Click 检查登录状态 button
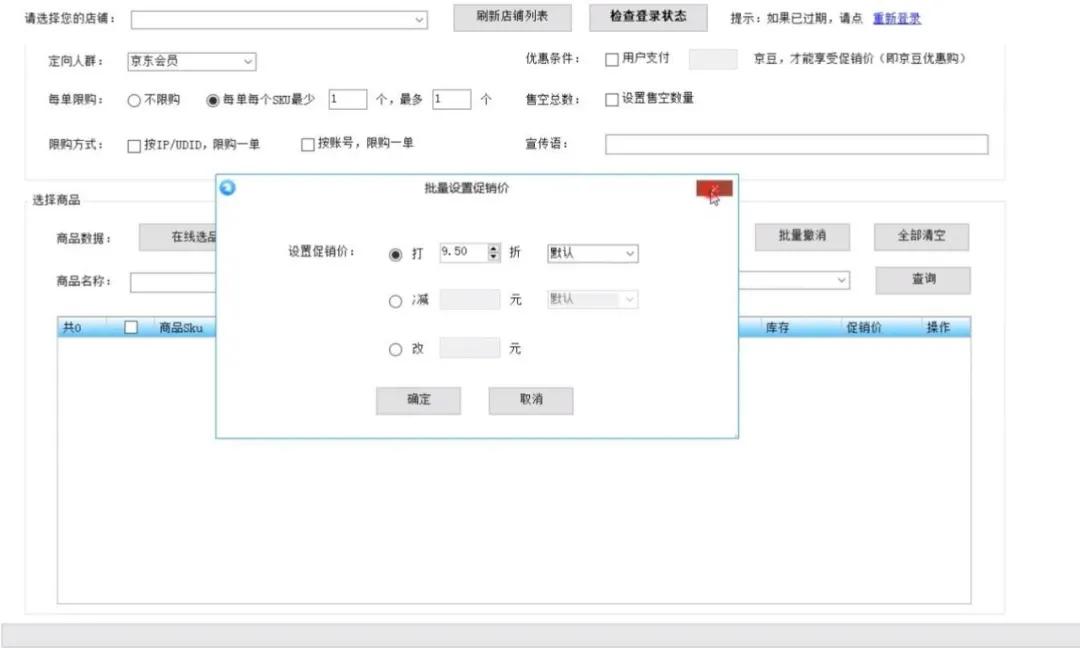This screenshot has height=648, width=1080. coord(648,17)
